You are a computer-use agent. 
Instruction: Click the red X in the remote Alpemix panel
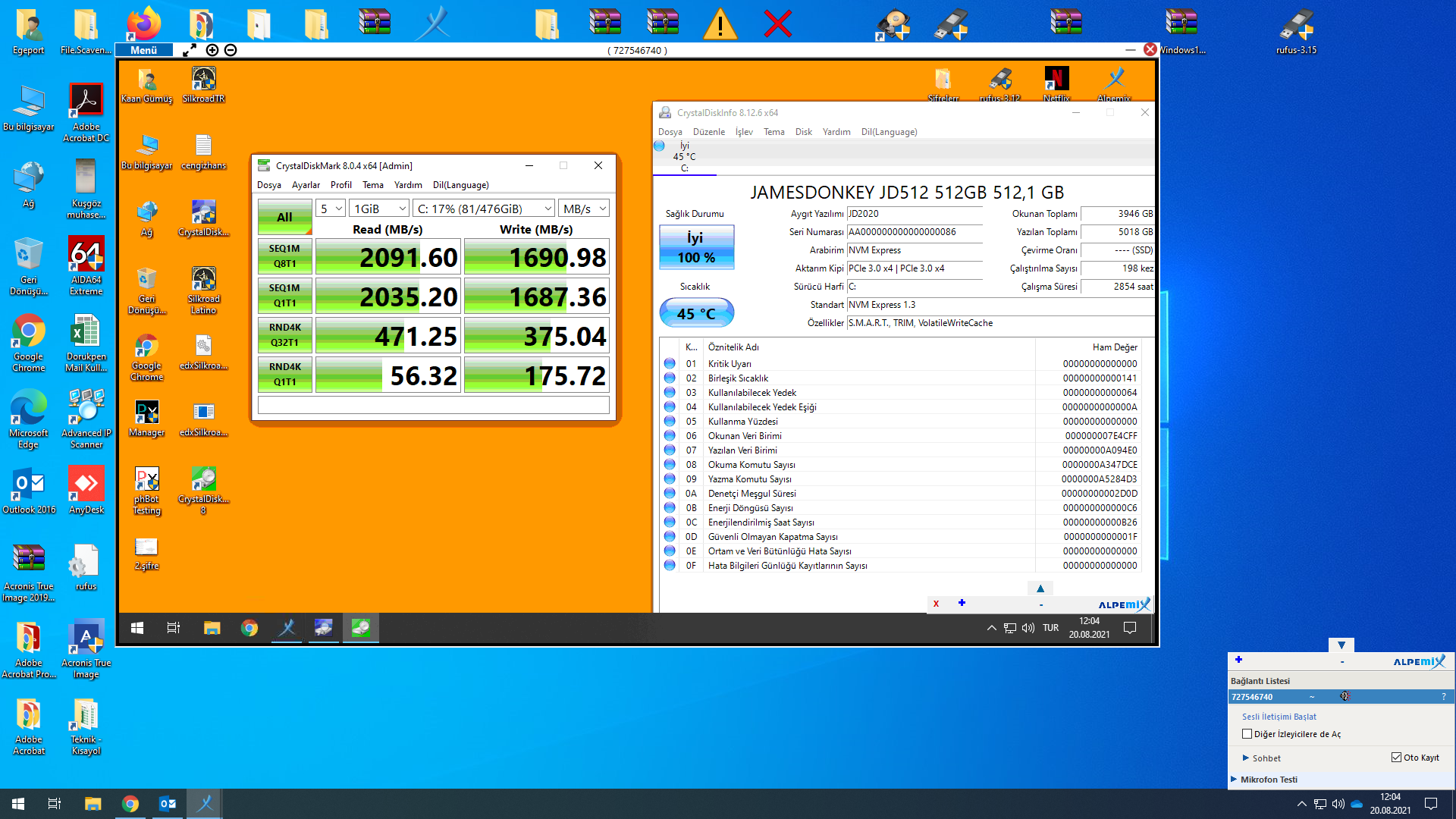point(936,604)
